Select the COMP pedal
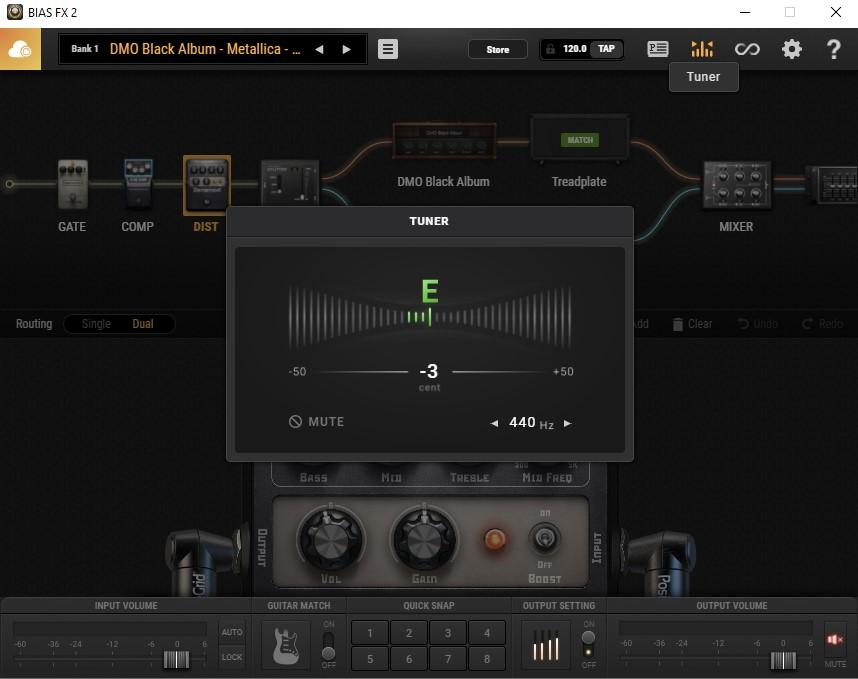Viewport: 858px width, 679px height. click(138, 183)
